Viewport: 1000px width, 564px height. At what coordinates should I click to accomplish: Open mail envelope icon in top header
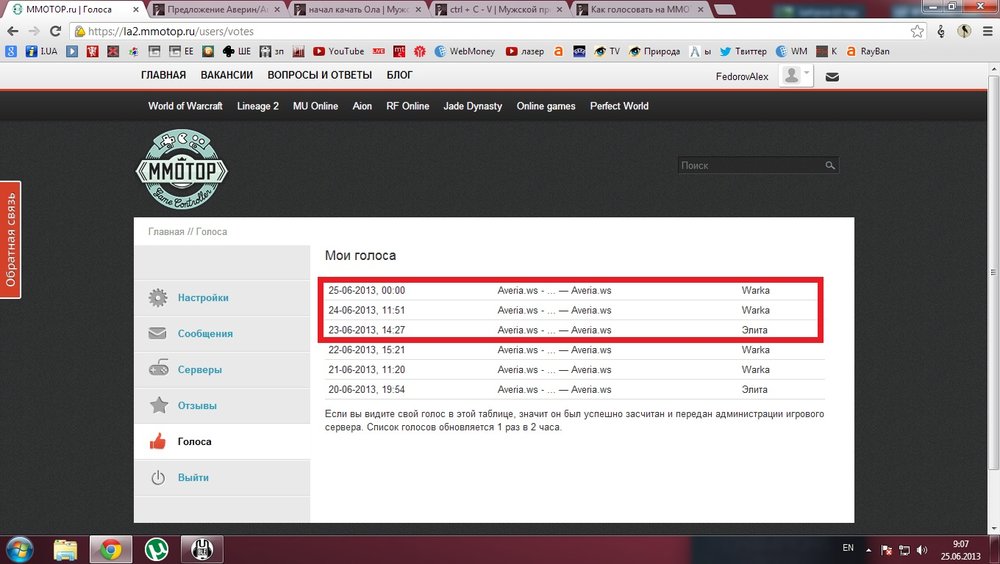(x=832, y=77)
